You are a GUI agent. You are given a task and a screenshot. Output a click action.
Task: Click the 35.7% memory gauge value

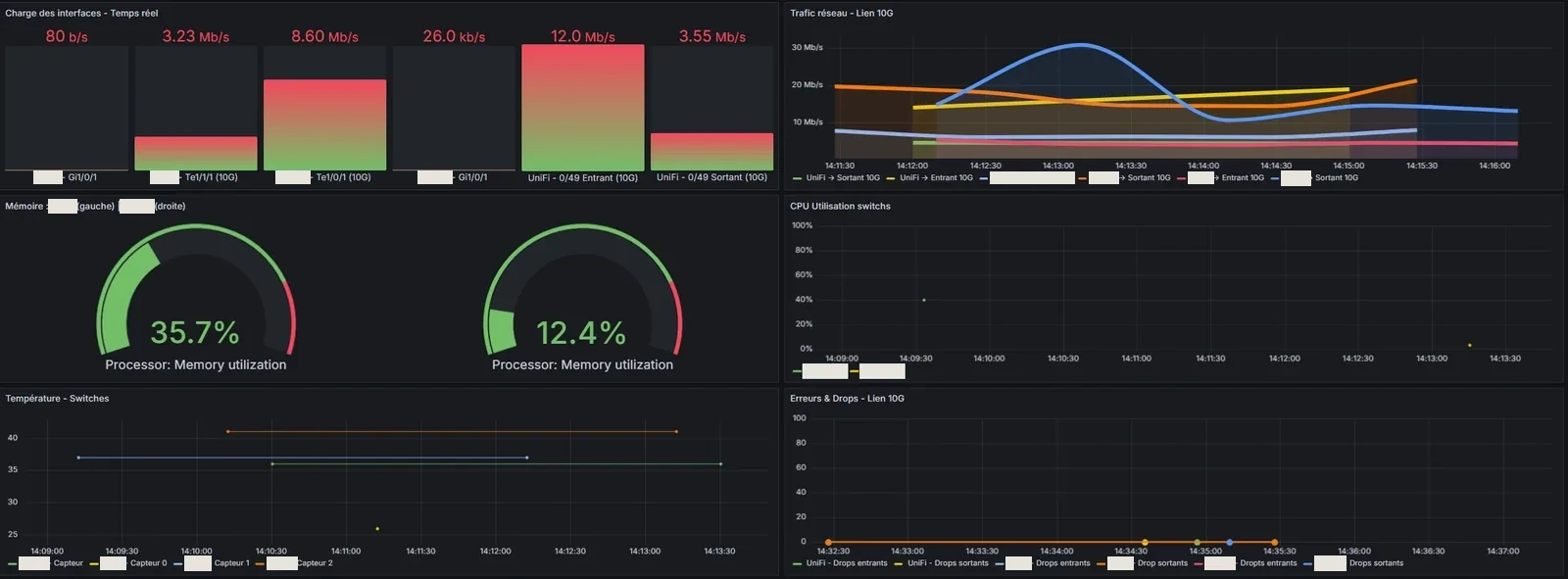coord(195,333)
